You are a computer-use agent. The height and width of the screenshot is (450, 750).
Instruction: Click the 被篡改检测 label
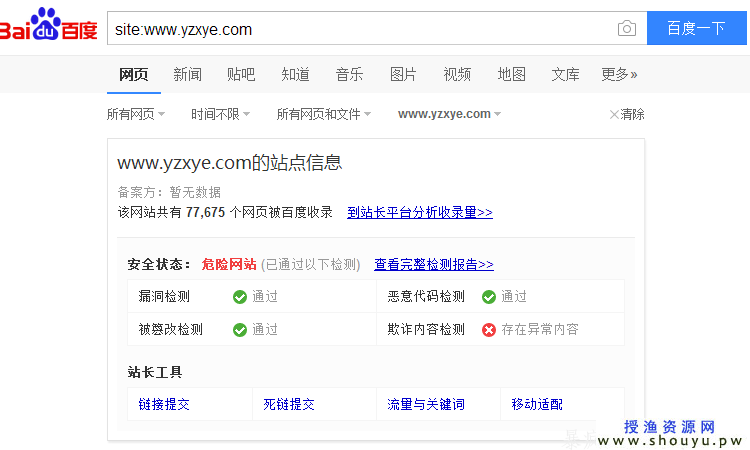pyautogui.click(x=170, y=329)
